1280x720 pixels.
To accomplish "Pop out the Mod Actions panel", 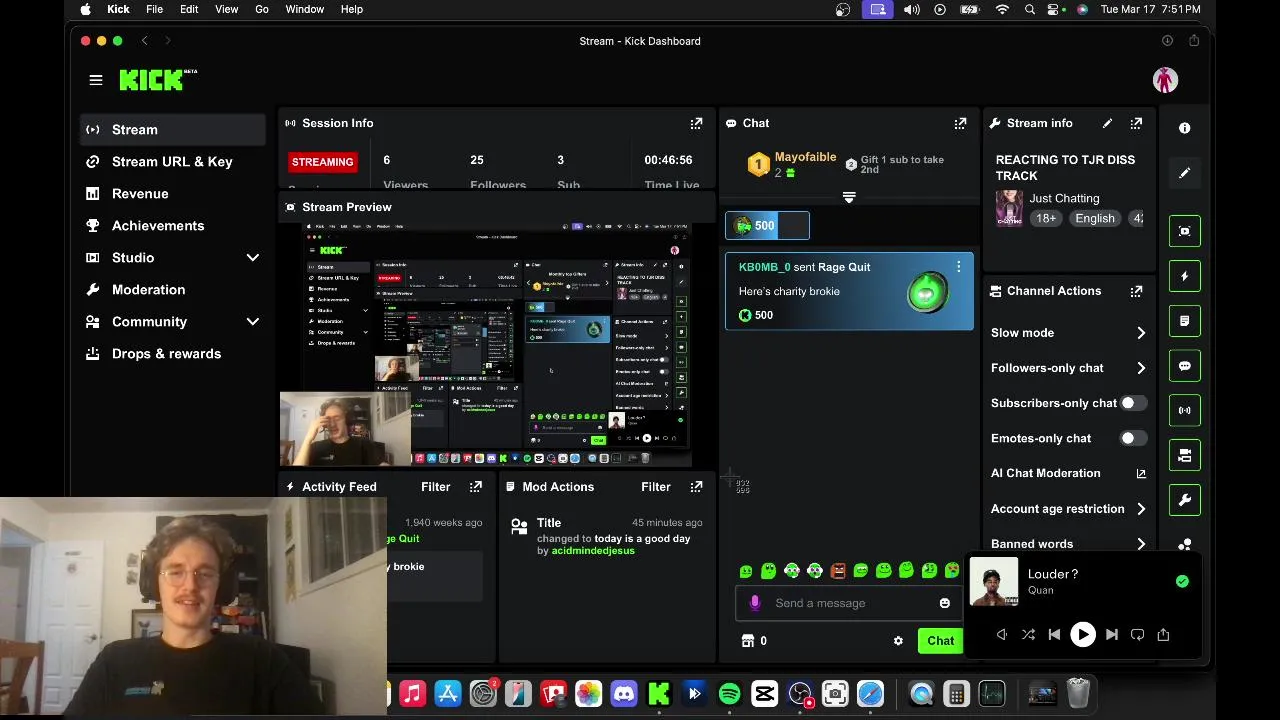I will click(696, 487).
